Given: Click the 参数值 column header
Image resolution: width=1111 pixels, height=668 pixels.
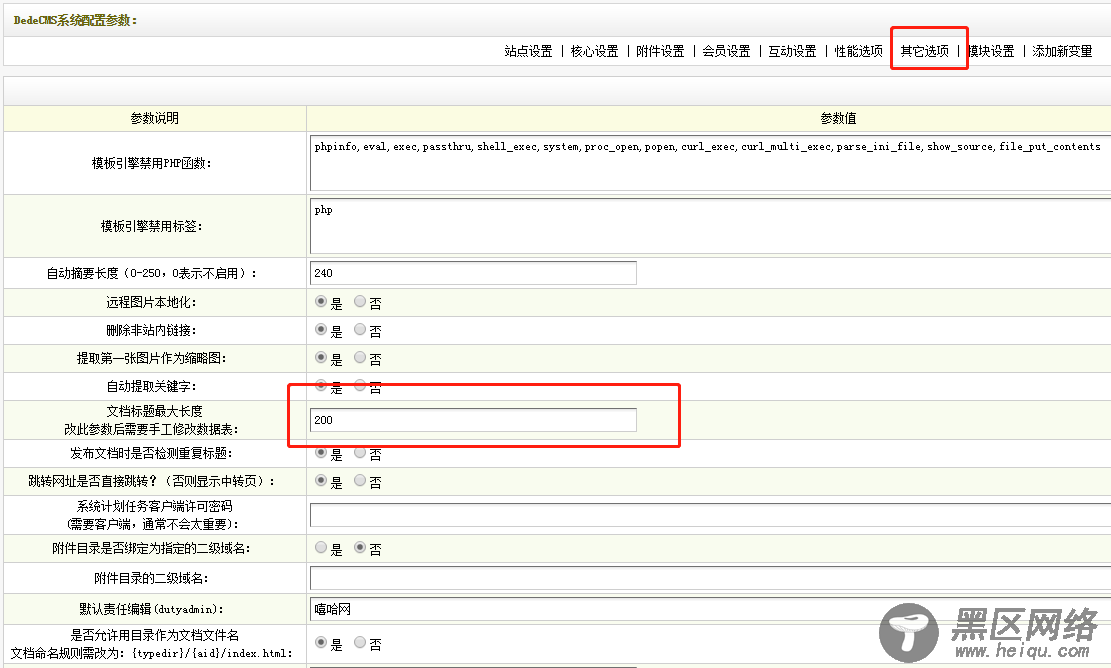Looking at the screenshot, I should pos(838,118).
